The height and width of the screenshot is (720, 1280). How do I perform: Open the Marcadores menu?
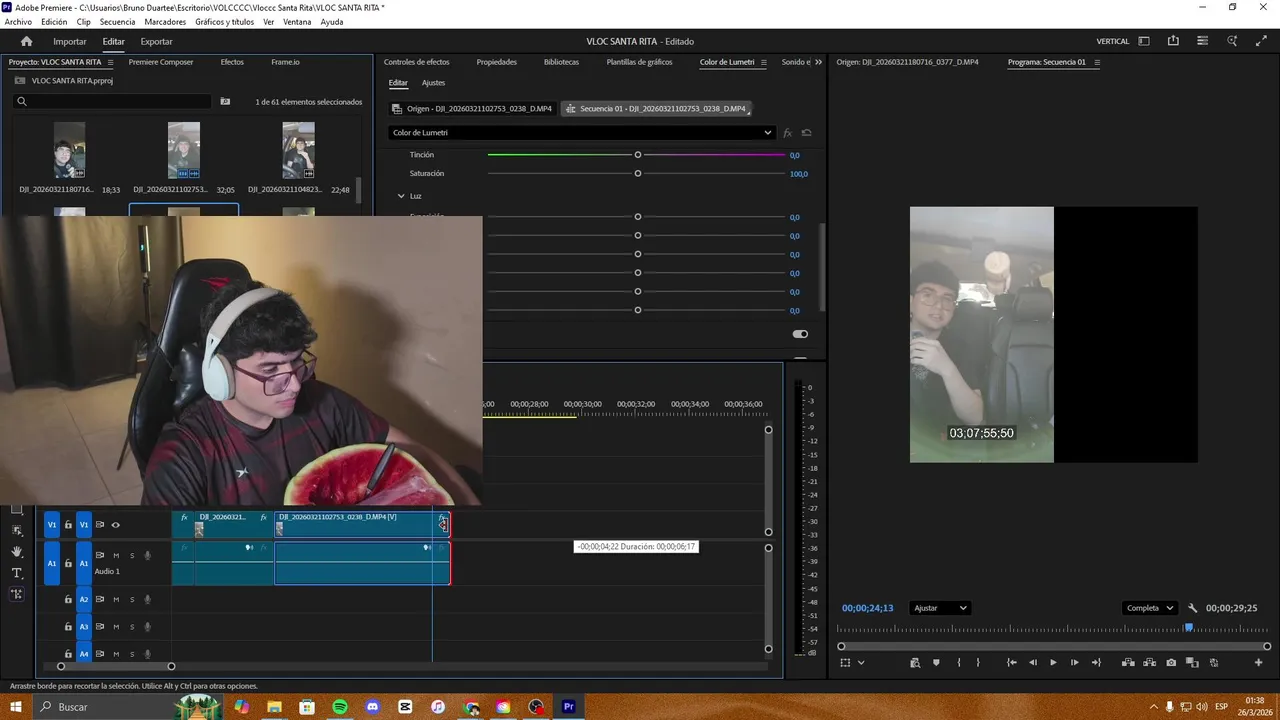[x=165, y=22]
